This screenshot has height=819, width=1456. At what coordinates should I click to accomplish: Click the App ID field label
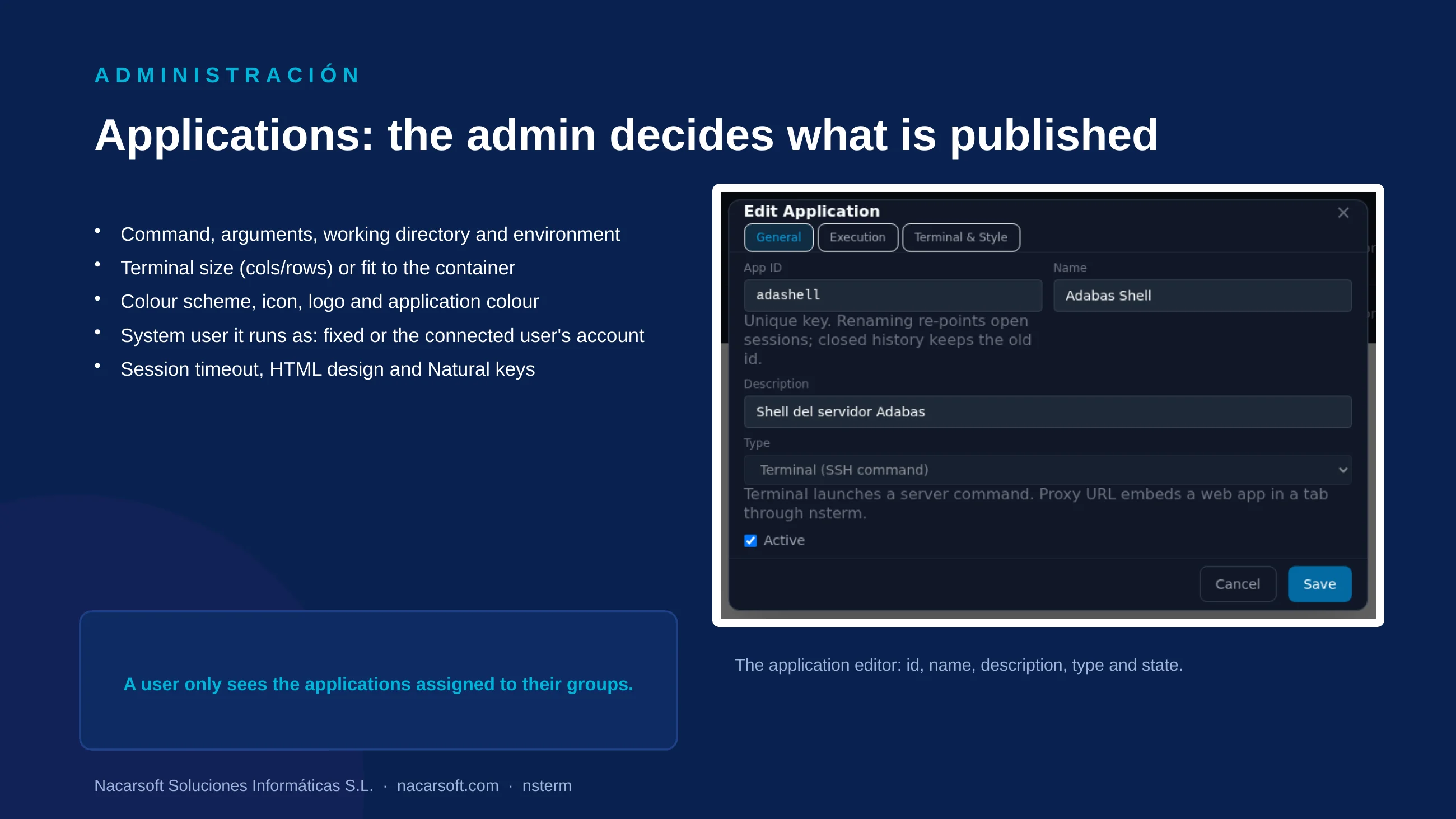coord(763,268)
